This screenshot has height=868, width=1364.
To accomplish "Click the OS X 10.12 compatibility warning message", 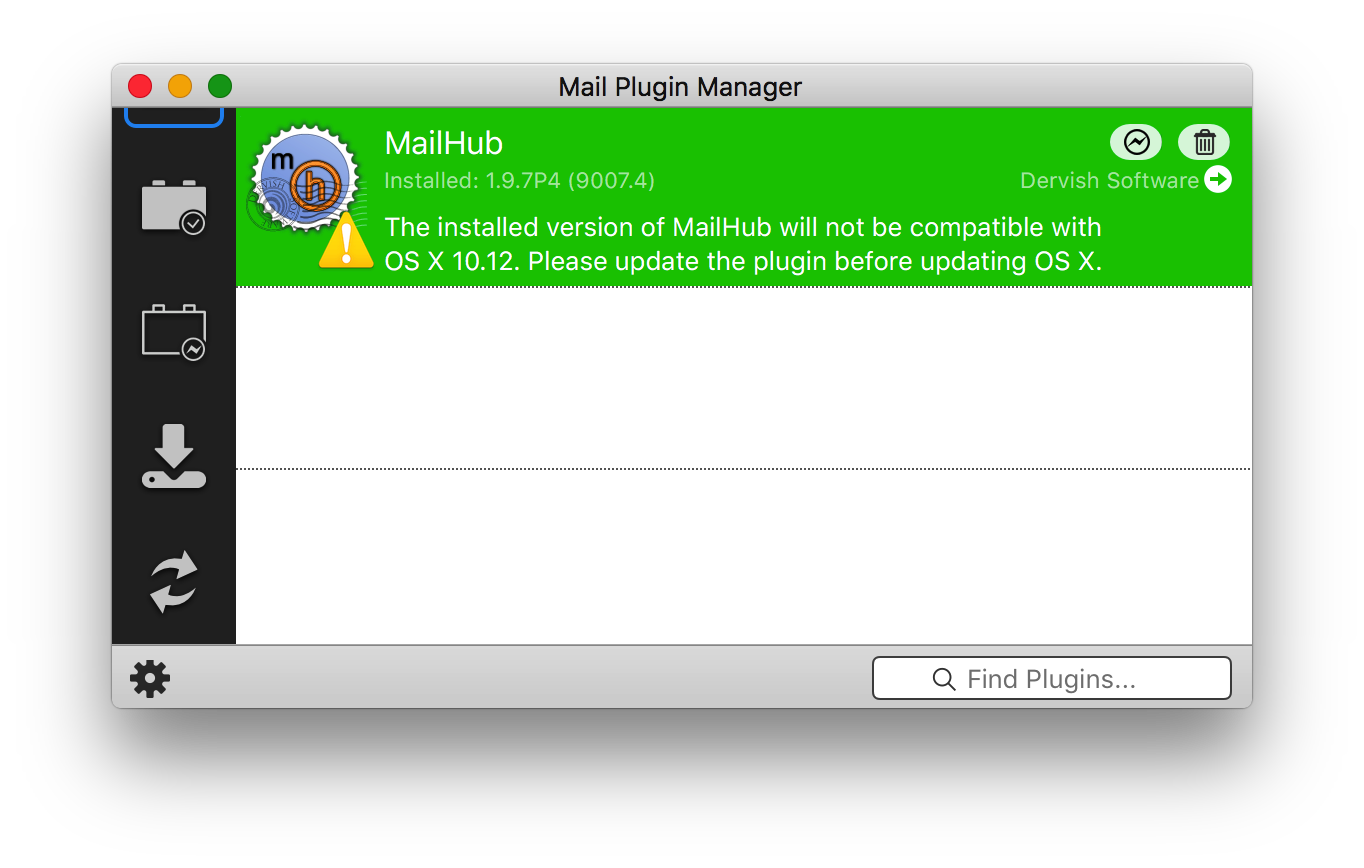I will (743, 244).
